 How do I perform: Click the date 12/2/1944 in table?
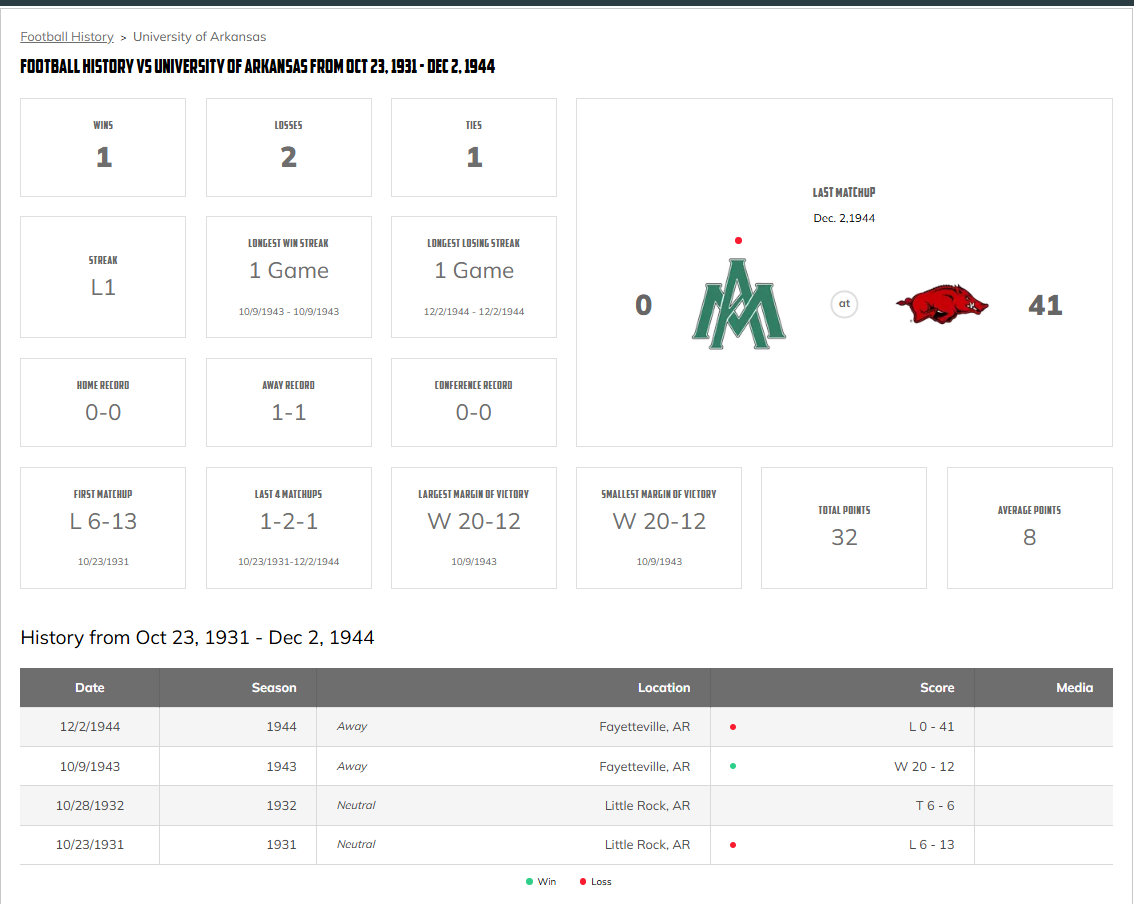[x=90, y=727]
